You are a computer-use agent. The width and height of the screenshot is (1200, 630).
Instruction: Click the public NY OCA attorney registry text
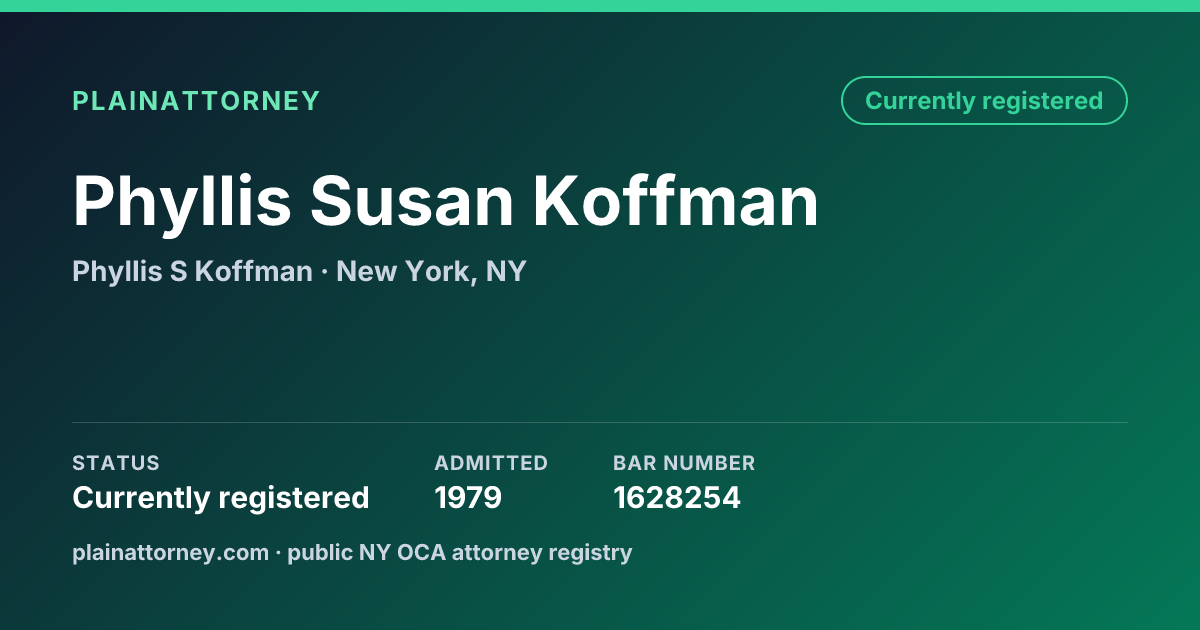tap(460, 552)
